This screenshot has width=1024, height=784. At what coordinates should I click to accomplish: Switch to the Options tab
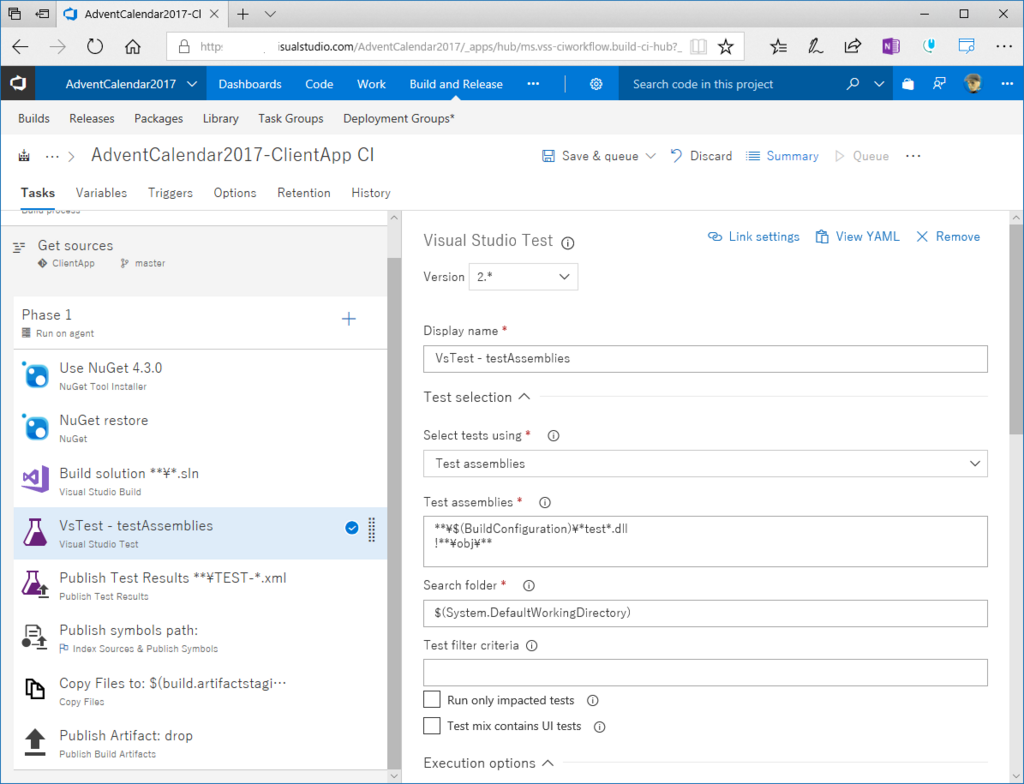235,193
